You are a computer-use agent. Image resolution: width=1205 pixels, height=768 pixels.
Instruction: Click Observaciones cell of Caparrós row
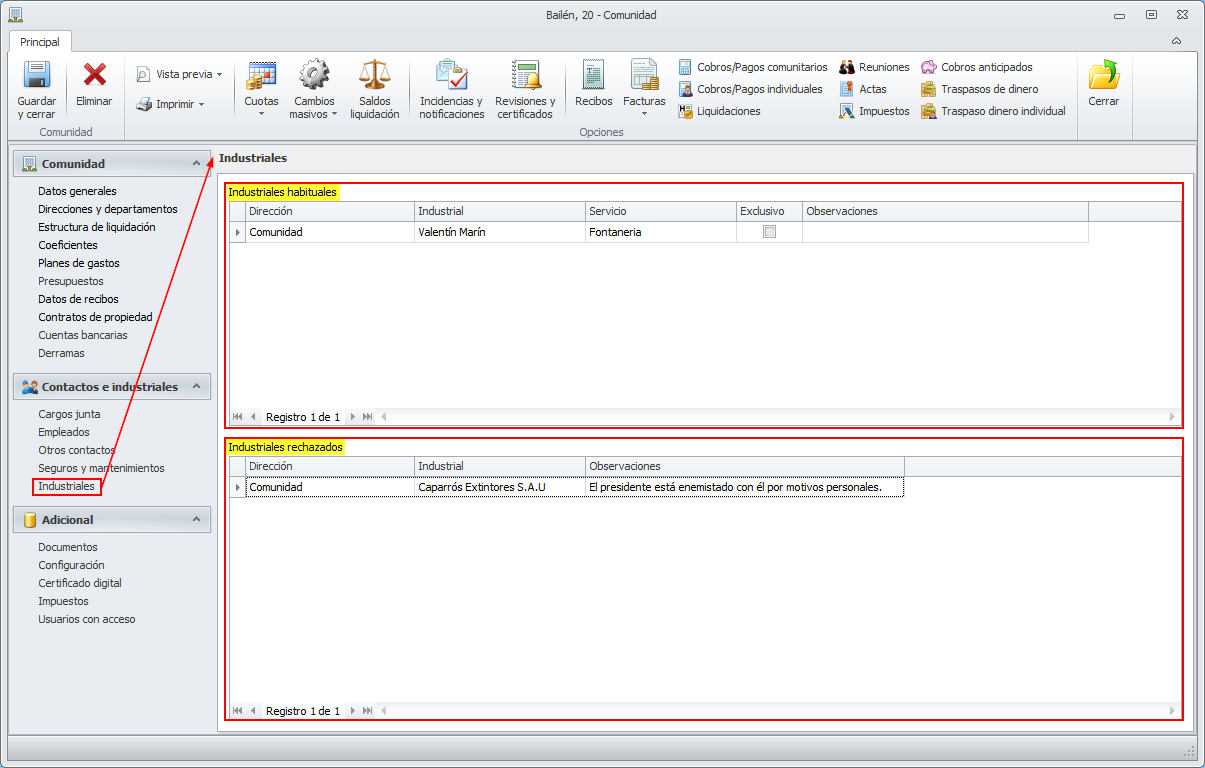[745, 487]
